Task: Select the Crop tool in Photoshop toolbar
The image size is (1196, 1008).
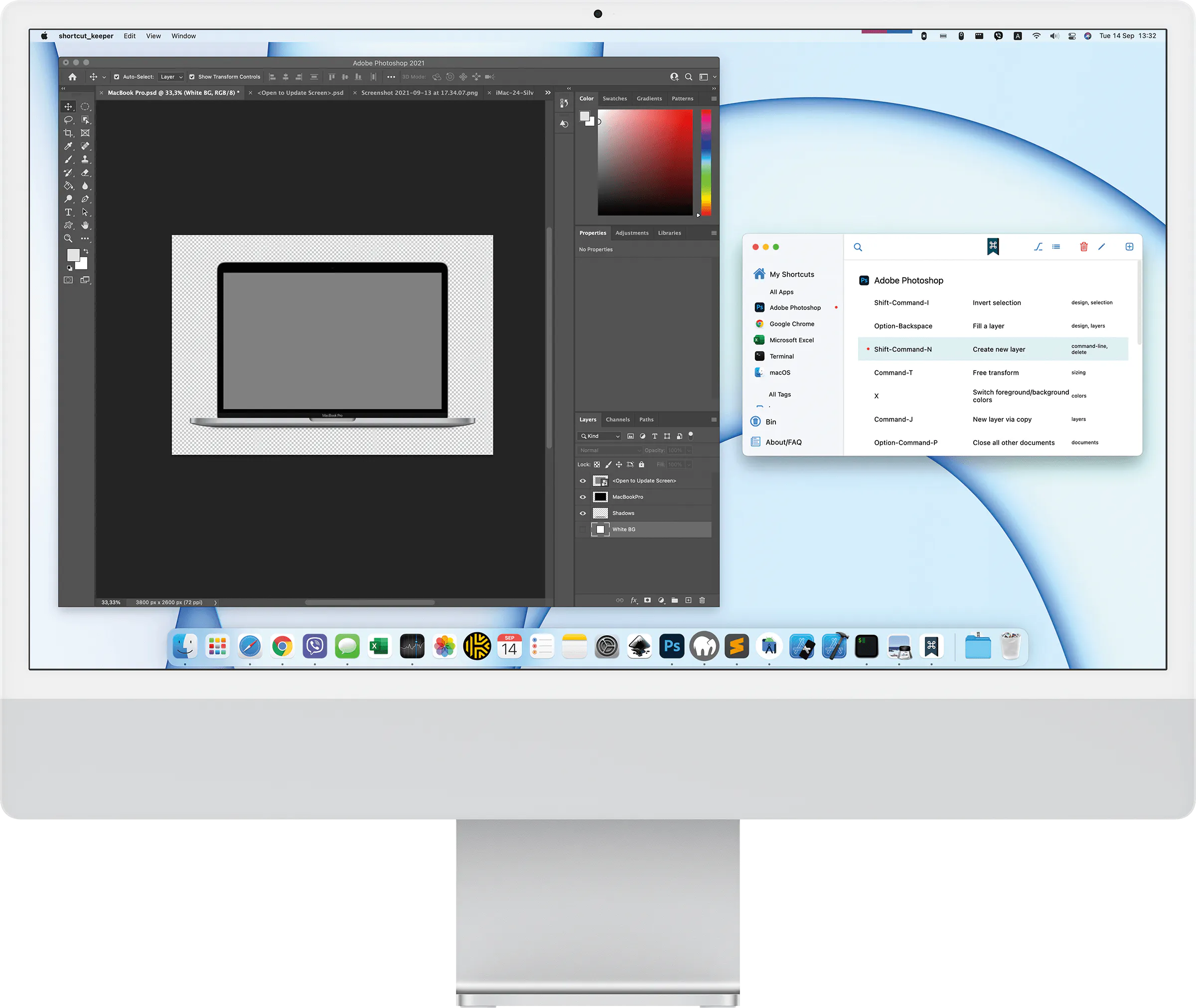Action: (68, 133)
